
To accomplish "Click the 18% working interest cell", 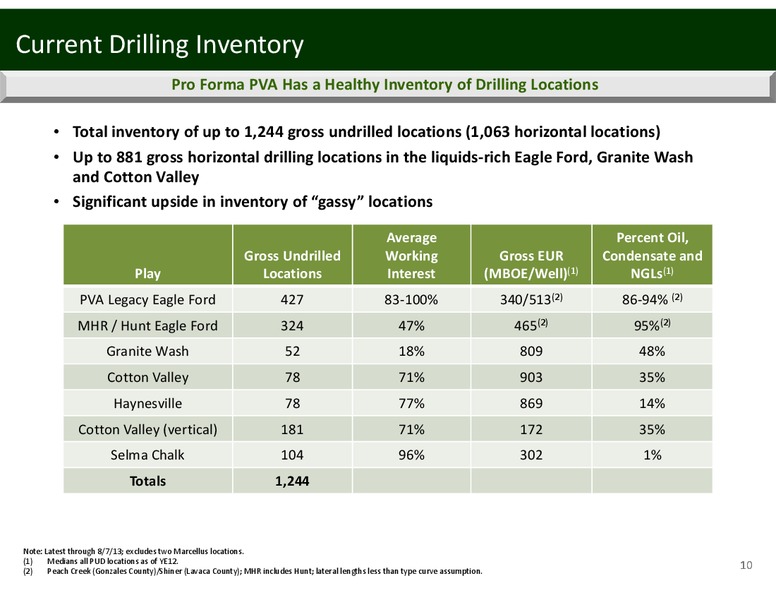I will [411, 351].
